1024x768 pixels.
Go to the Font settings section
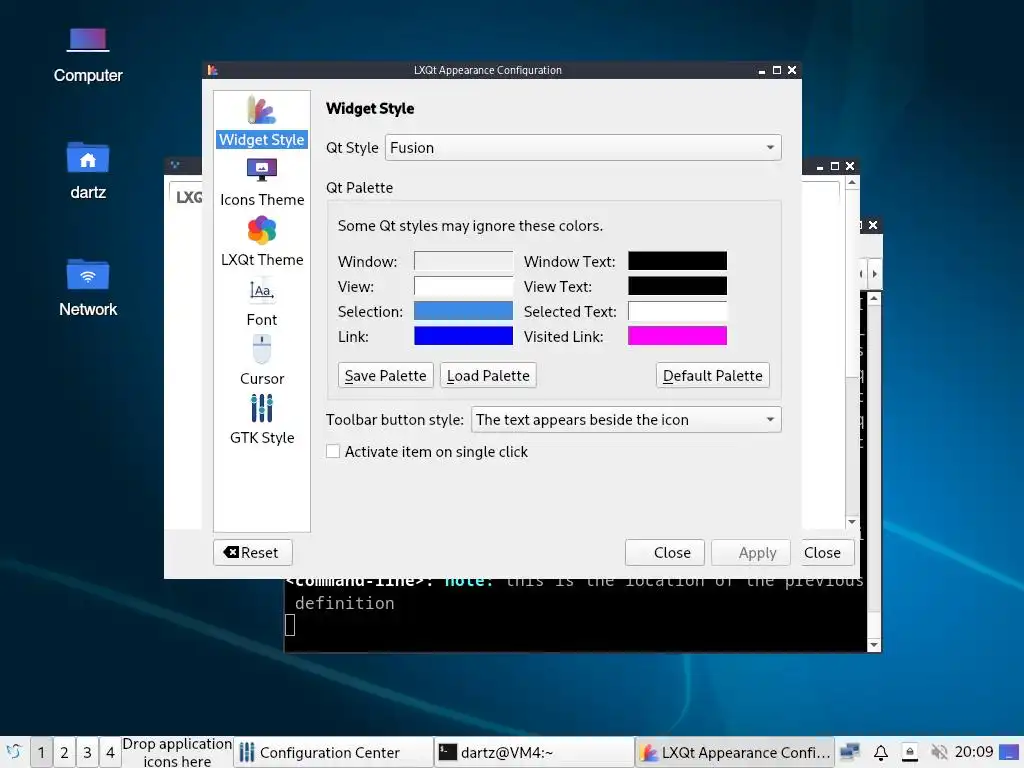click(x=261, y=302)
